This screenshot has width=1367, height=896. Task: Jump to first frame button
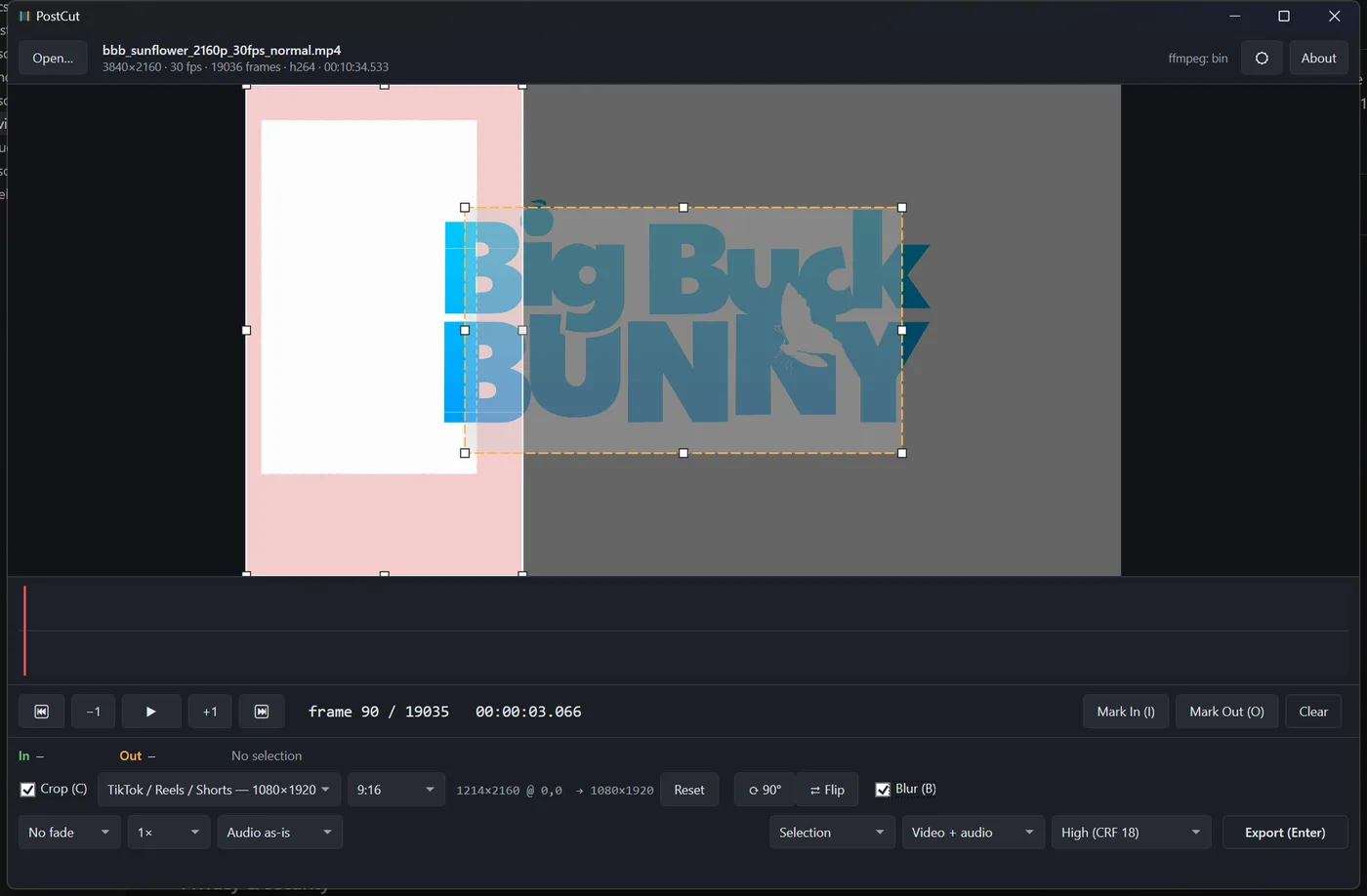[42, 712]
